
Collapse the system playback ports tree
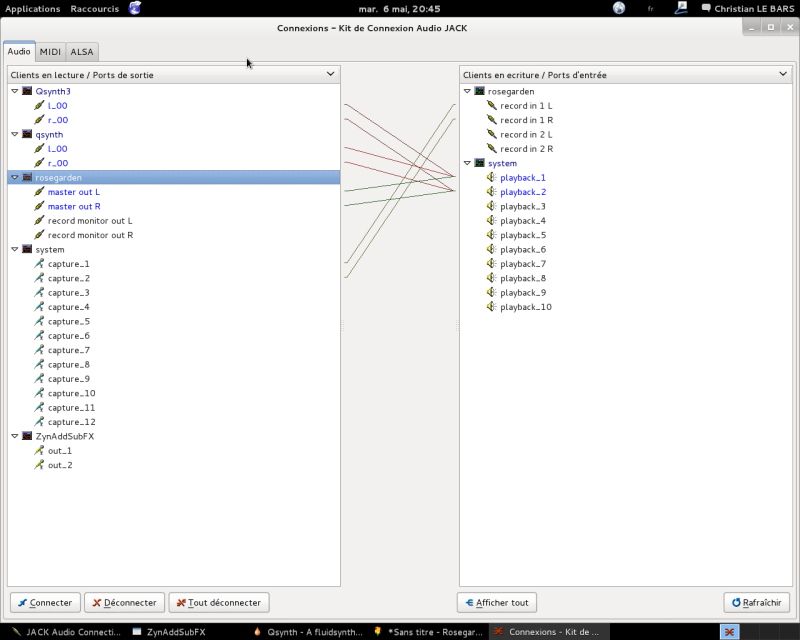[467, 163]
